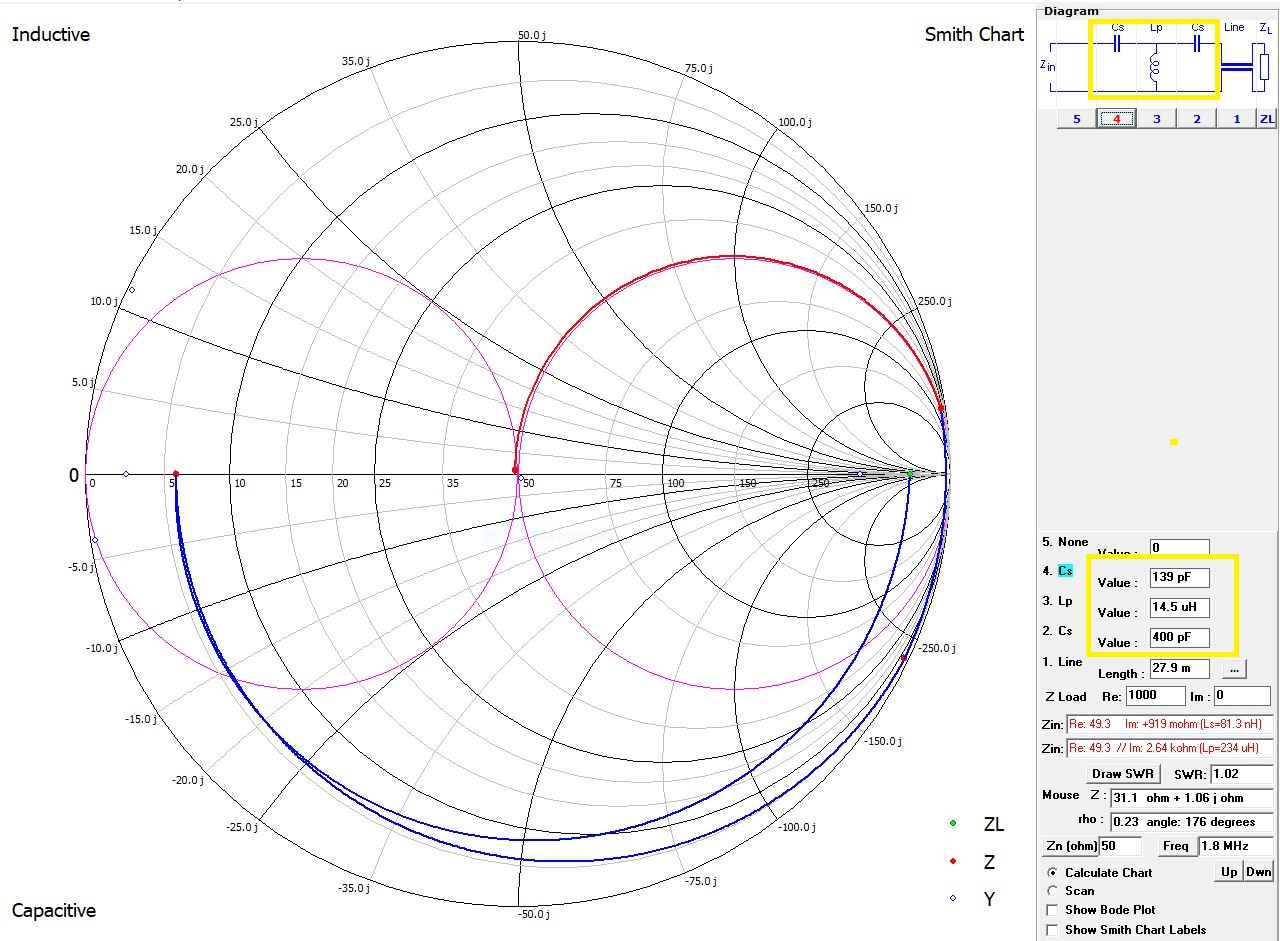This screenshot has width=1280, height=941.
Task: Click the rho angle readout field
Action: pos(1191,822)
